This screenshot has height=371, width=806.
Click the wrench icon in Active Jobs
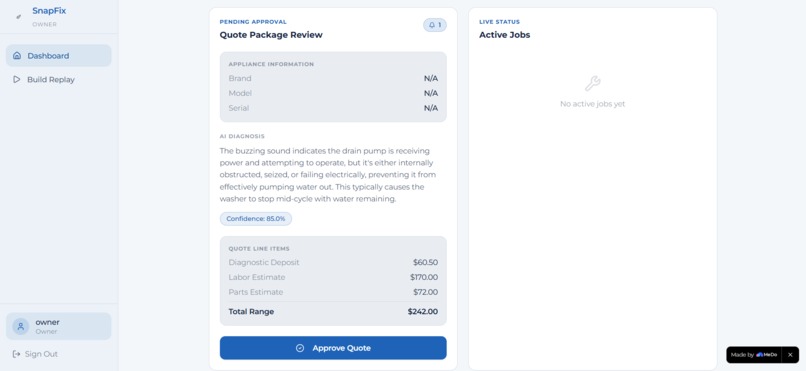593,84
